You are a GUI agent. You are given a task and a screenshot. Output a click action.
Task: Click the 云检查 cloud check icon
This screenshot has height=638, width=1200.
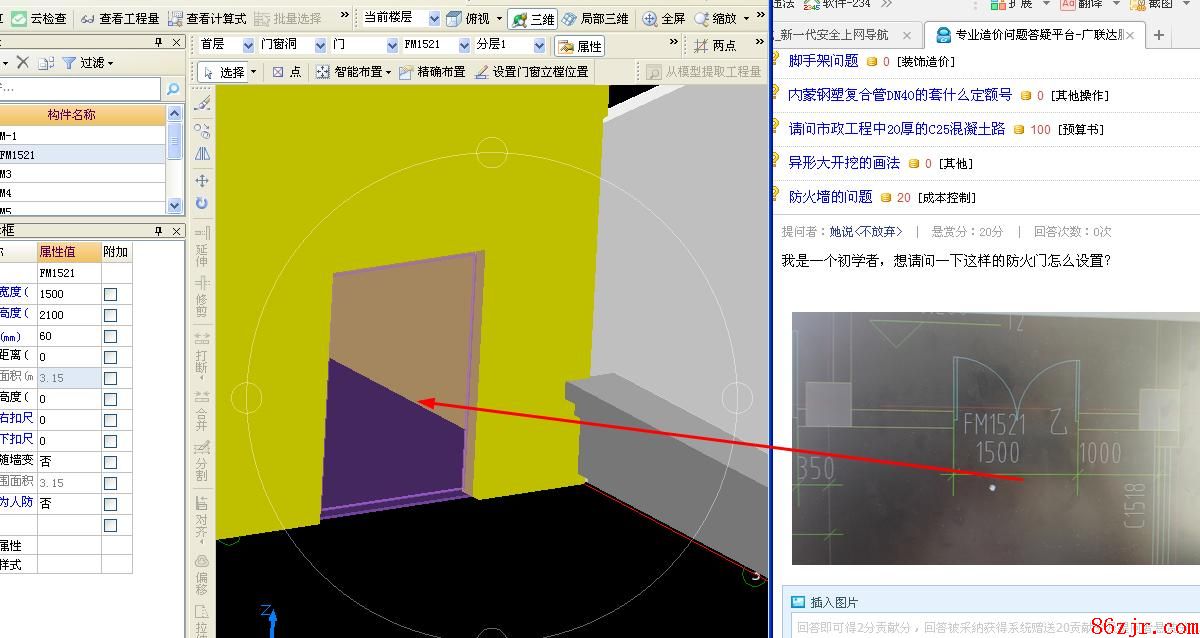coord(18,18)
